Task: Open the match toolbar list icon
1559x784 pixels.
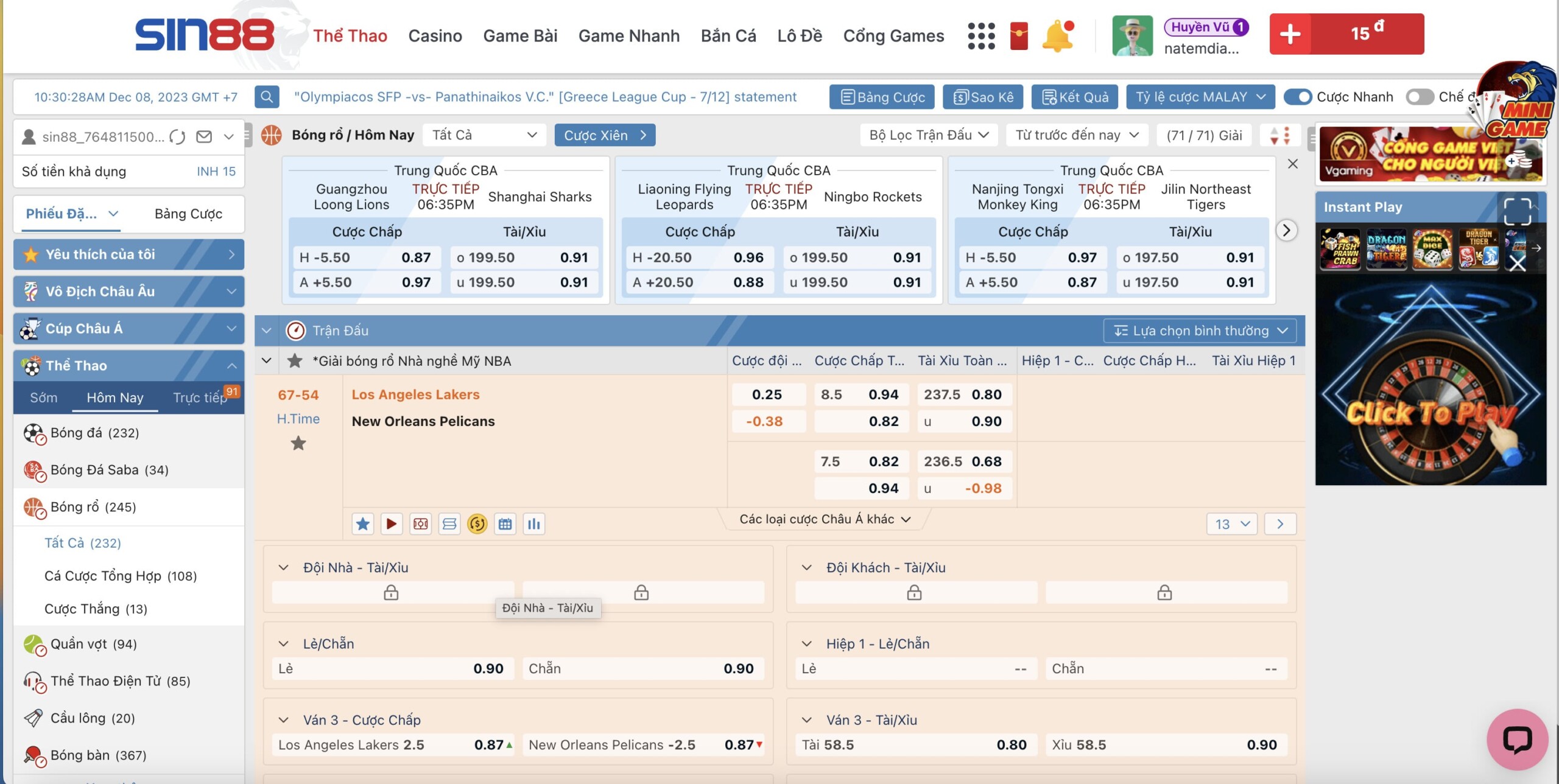Action: click(x=449, y=524)
